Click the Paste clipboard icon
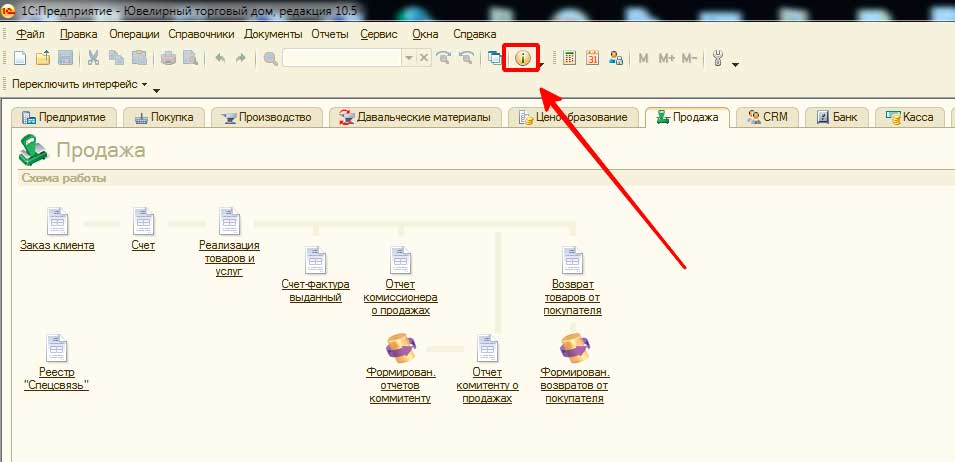The width and height of the screenshot is (955, 462). (x=139, y=58)
